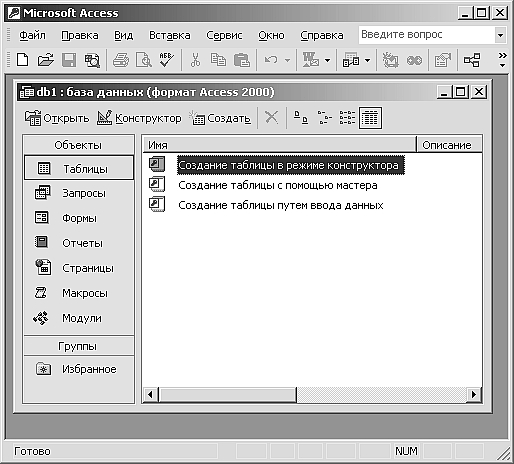Click the Copy toolbar icon

pyautogui.click(x=218, y=60)
